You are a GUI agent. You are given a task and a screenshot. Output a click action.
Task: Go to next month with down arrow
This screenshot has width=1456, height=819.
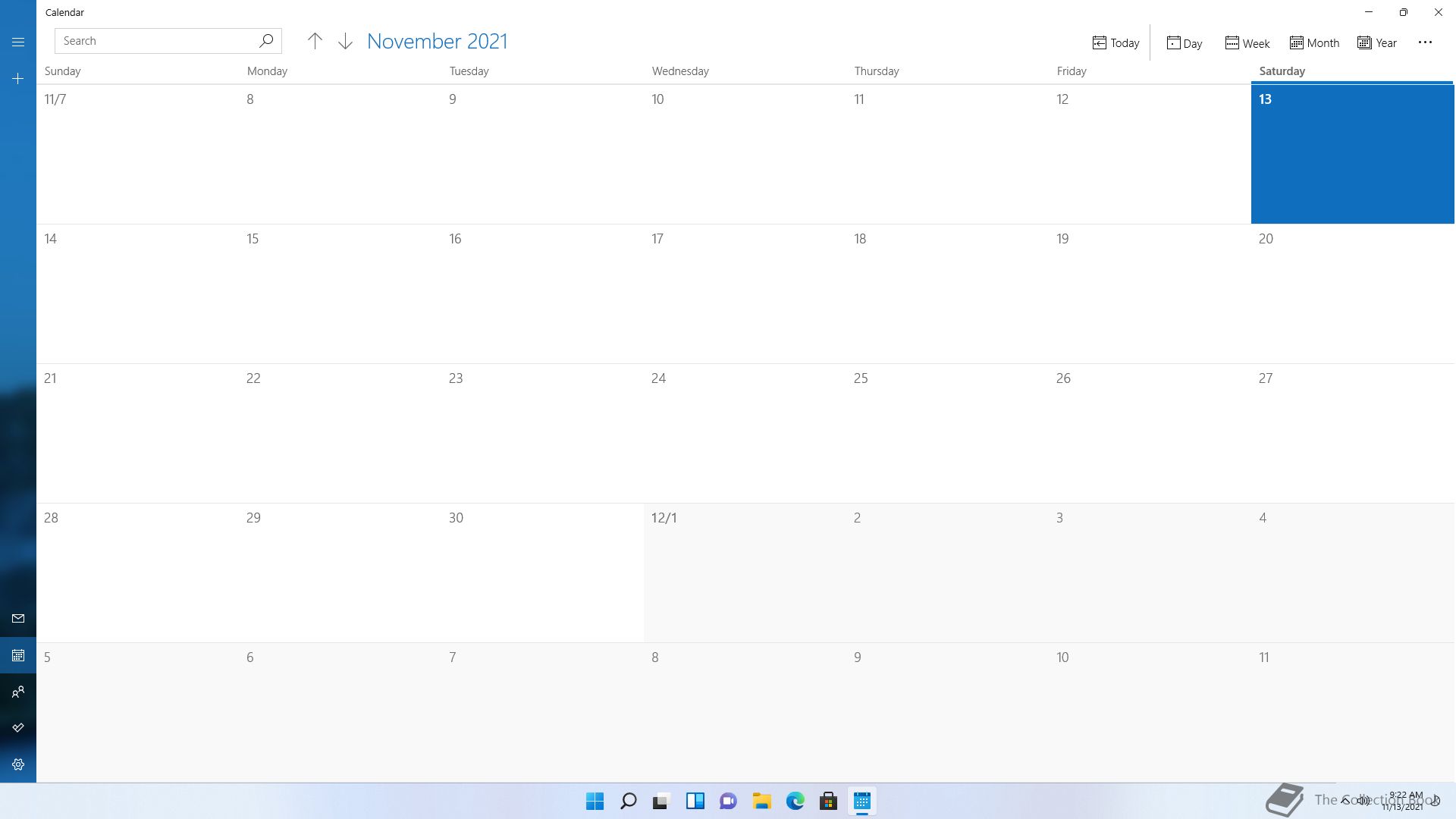(345, 42)
